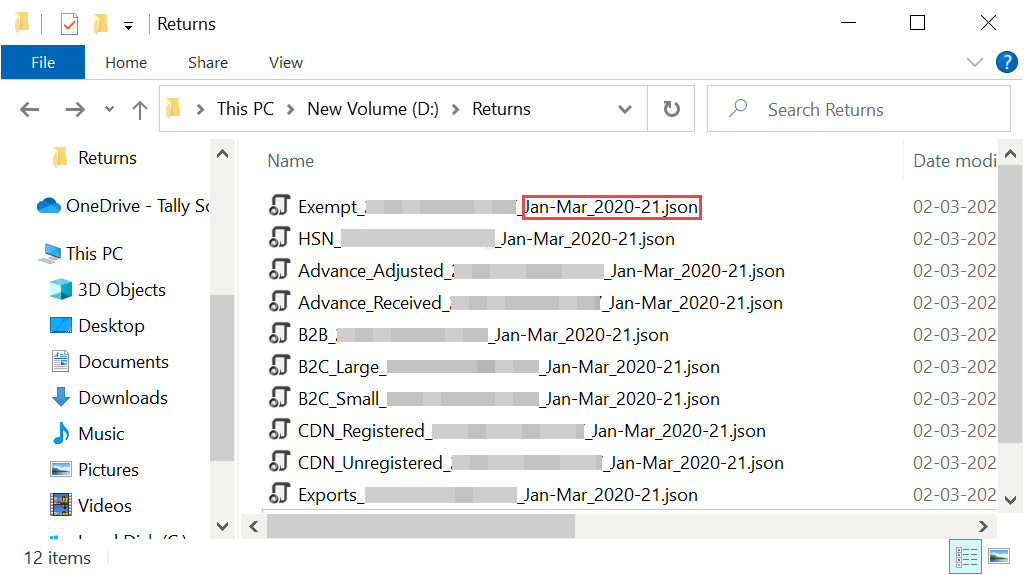This screenshot has width=1024, height=575.
Task: Click This PC in the address bar
Action: (x=246, y=109)
